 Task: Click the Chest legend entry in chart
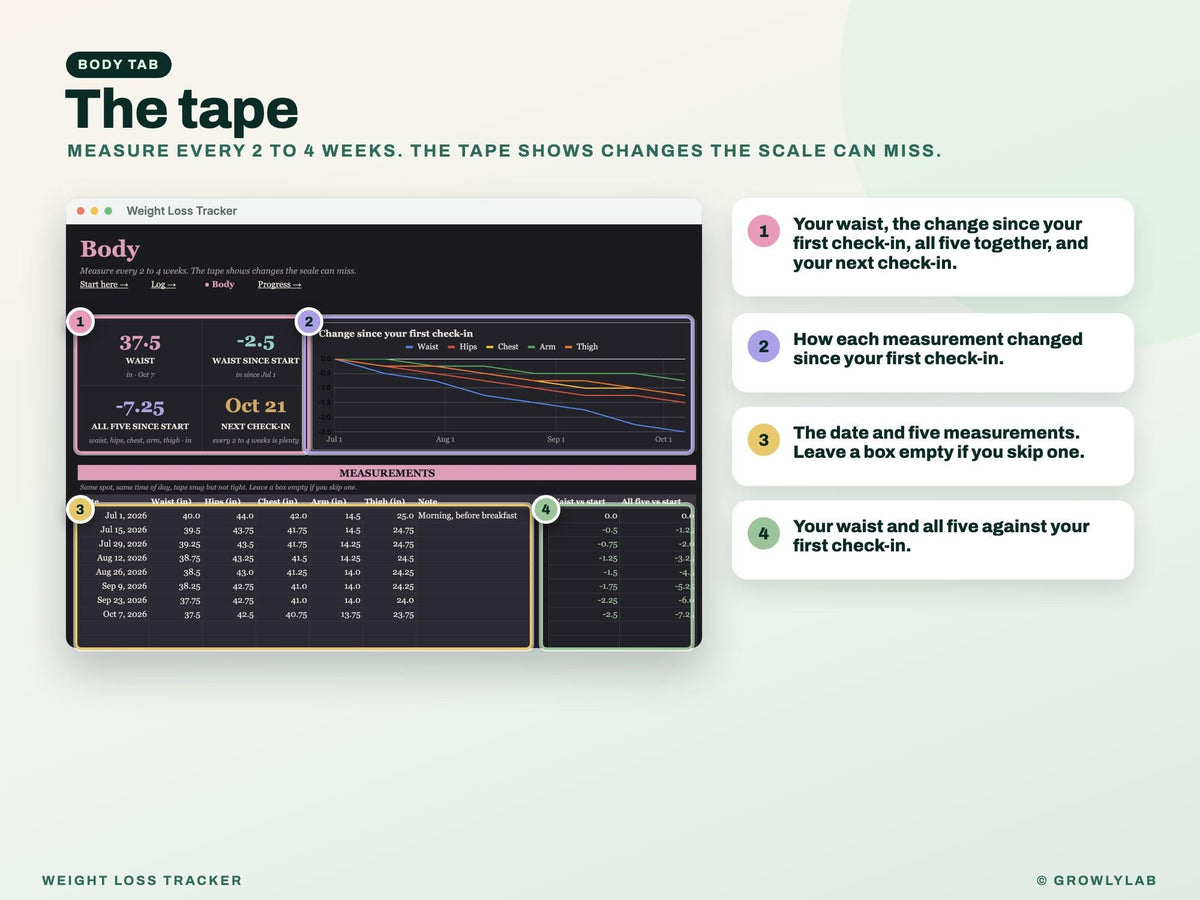point(501,346)
